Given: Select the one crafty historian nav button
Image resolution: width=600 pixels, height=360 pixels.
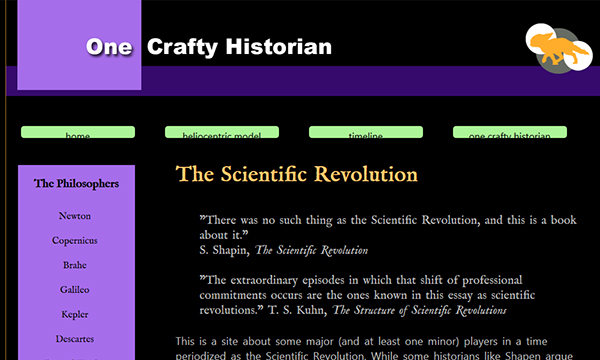Looking at the screenshot, I should (x=510, y=132).
